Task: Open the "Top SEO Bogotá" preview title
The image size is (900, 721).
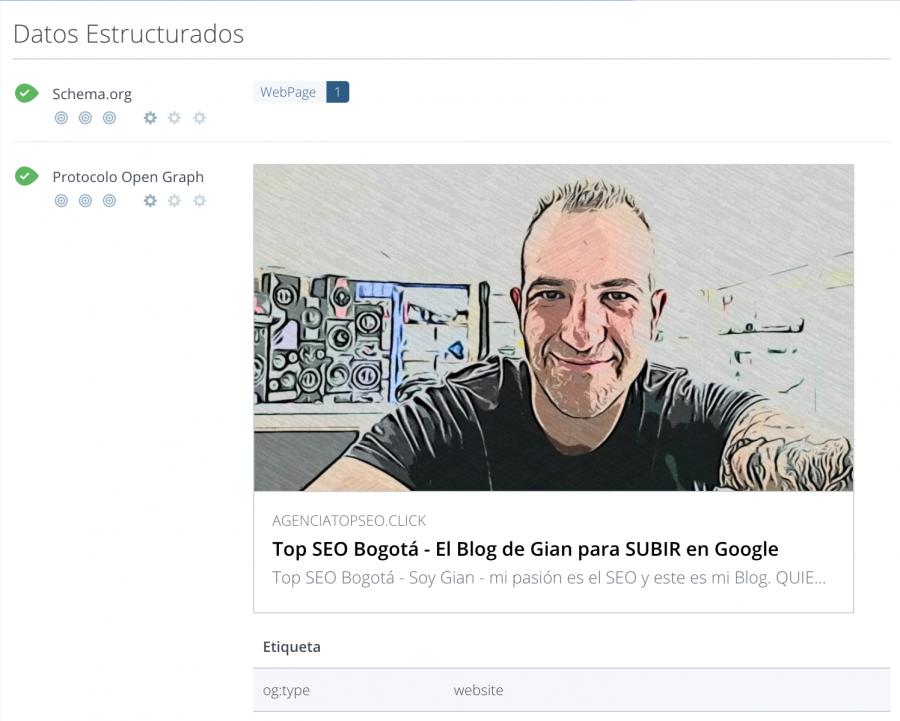Action: point(524,549)
